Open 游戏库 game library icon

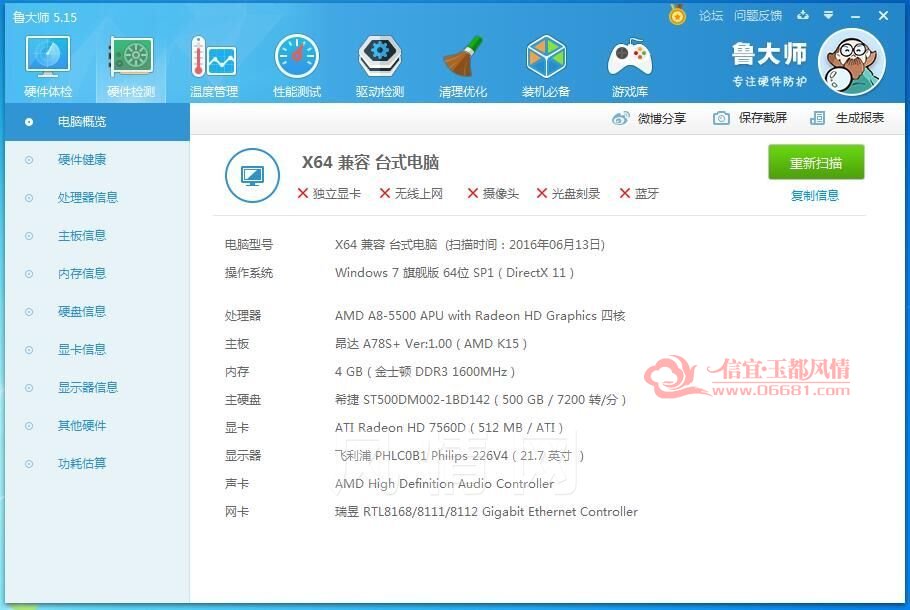pos(630,66)
